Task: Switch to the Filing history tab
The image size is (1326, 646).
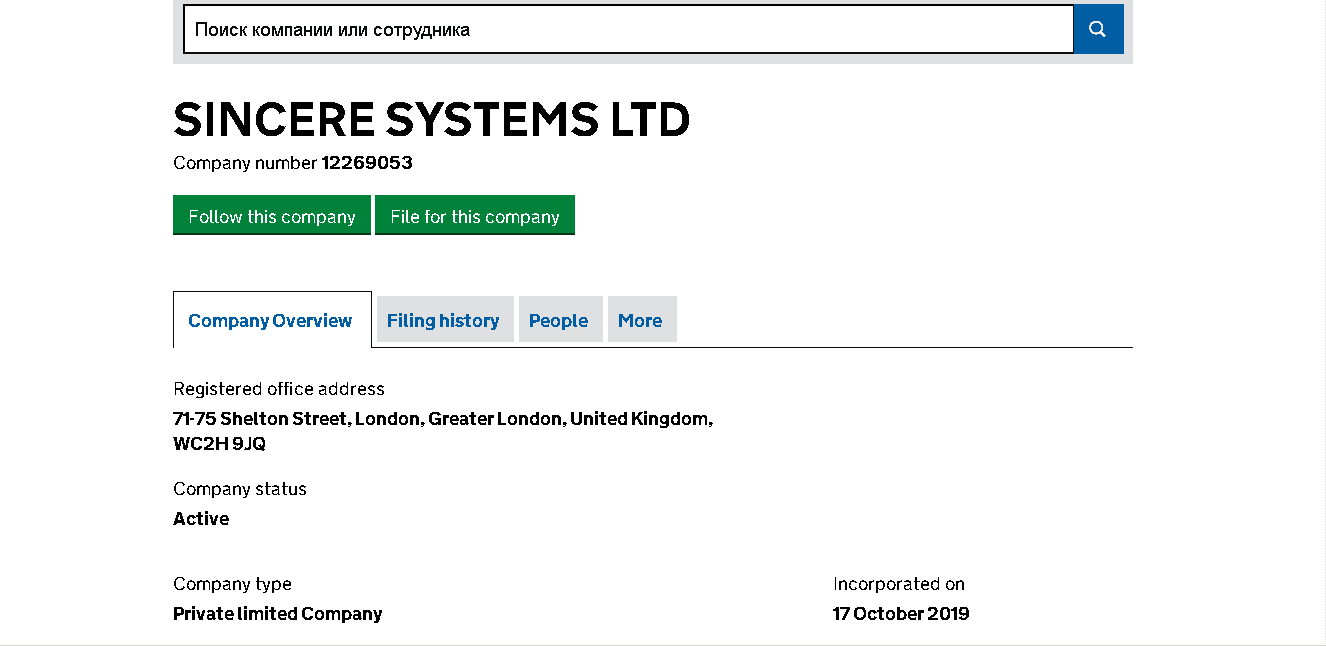Action: click(443, 321)
